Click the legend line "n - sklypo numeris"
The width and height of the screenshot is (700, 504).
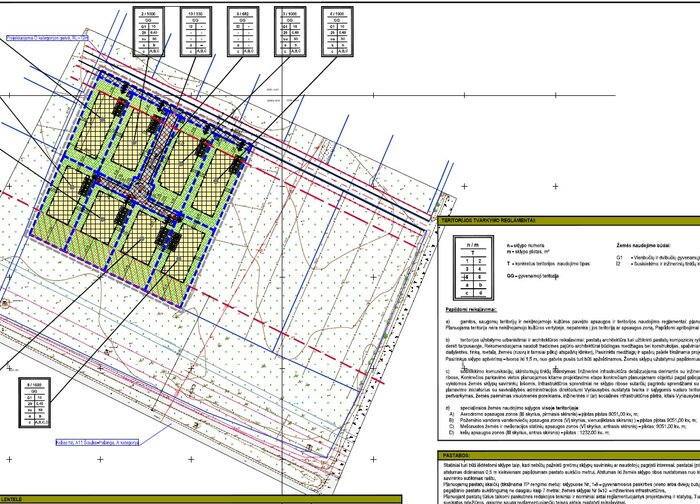click(x=525, y=246)
